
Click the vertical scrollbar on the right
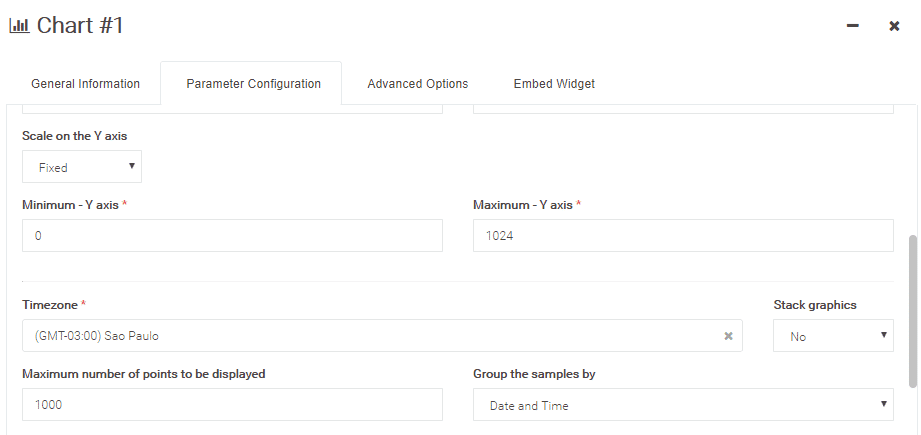tap(912, 310)
